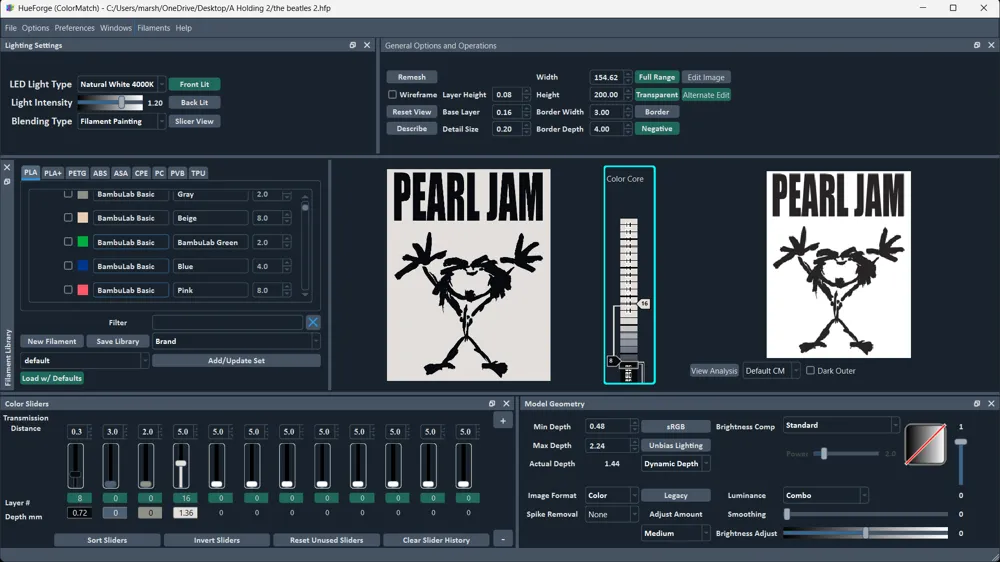The image size is (1000, 562).
Task: Float the Filament Library side panel
Action: click(7, 182)
